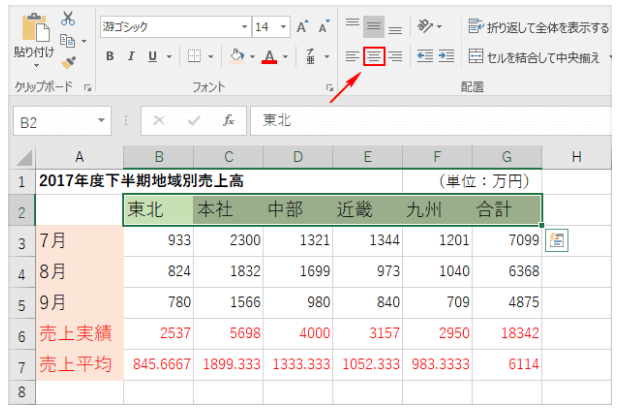The image size is (618, 413).
Task: Click the insert function fx icon
Action: coord(228,120)
